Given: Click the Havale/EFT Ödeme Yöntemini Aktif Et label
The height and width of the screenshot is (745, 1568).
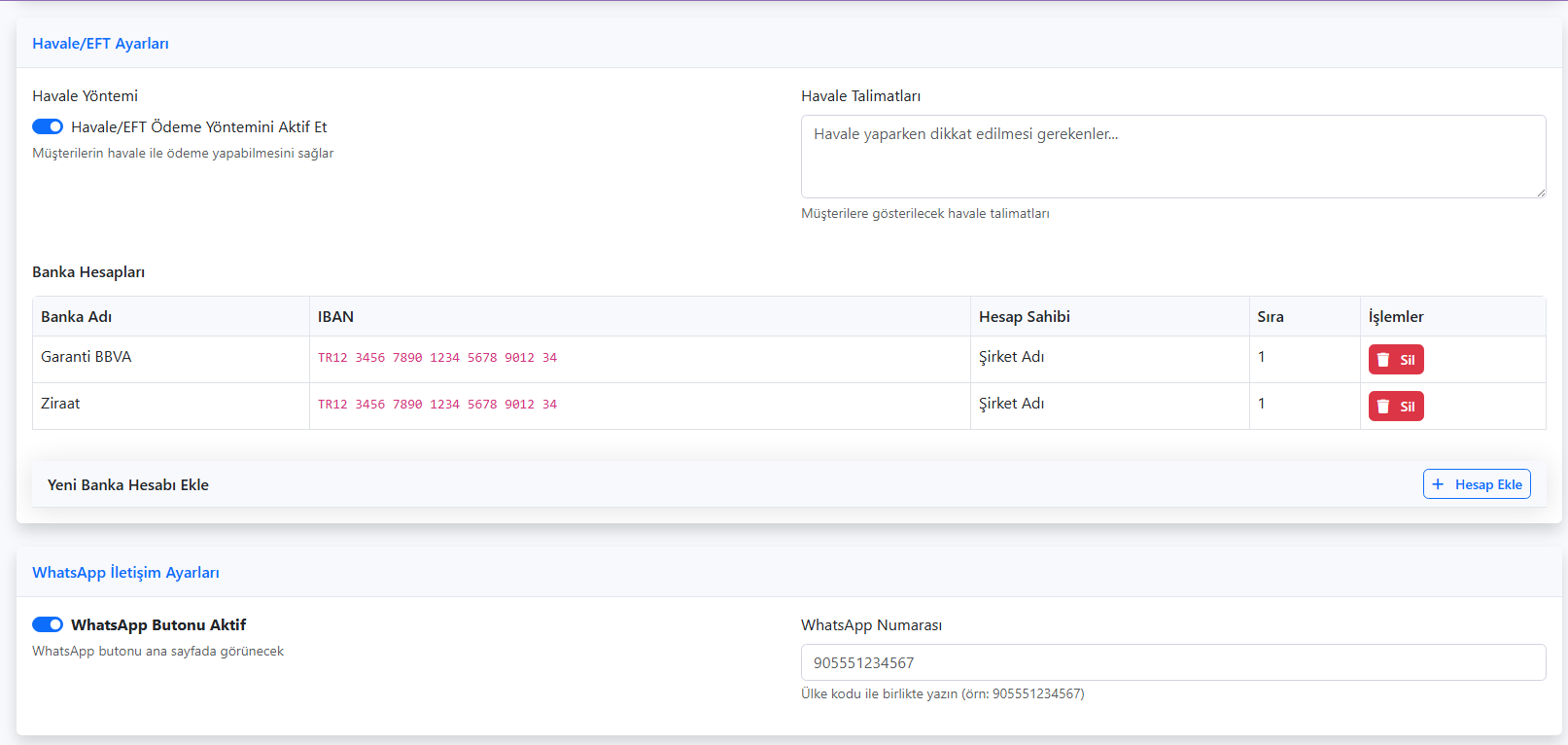Looking at the screenshot, I should pyautogui.click(x=199, y=127).
